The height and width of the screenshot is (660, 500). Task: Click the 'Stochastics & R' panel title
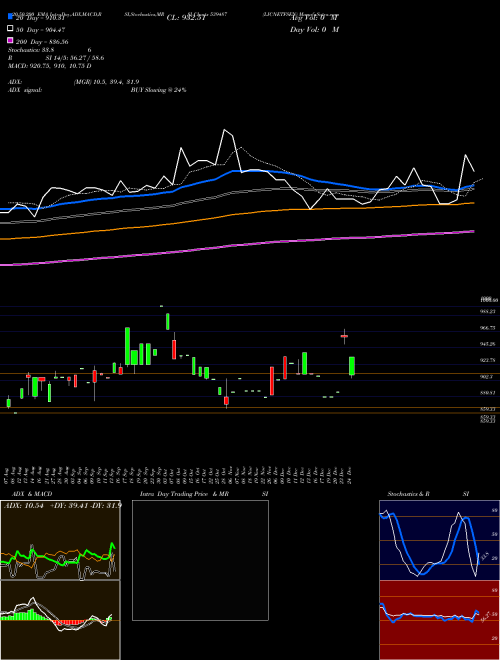tap(408, 494)
